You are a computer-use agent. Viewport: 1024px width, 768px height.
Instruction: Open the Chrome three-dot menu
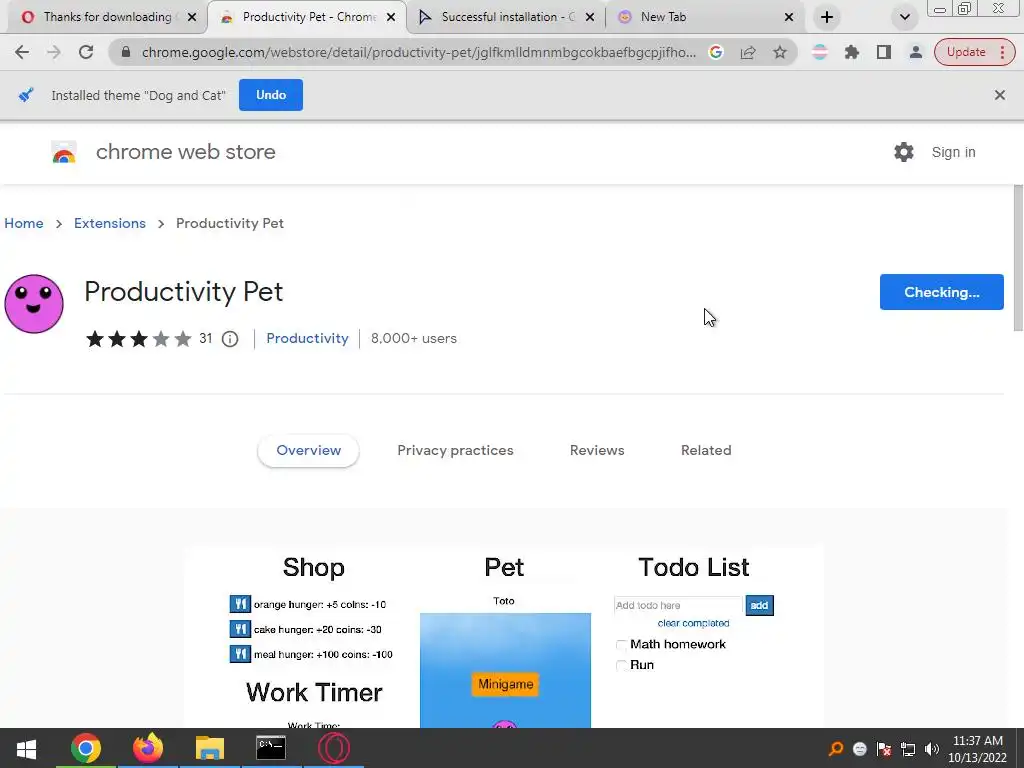click(1003, 52)
